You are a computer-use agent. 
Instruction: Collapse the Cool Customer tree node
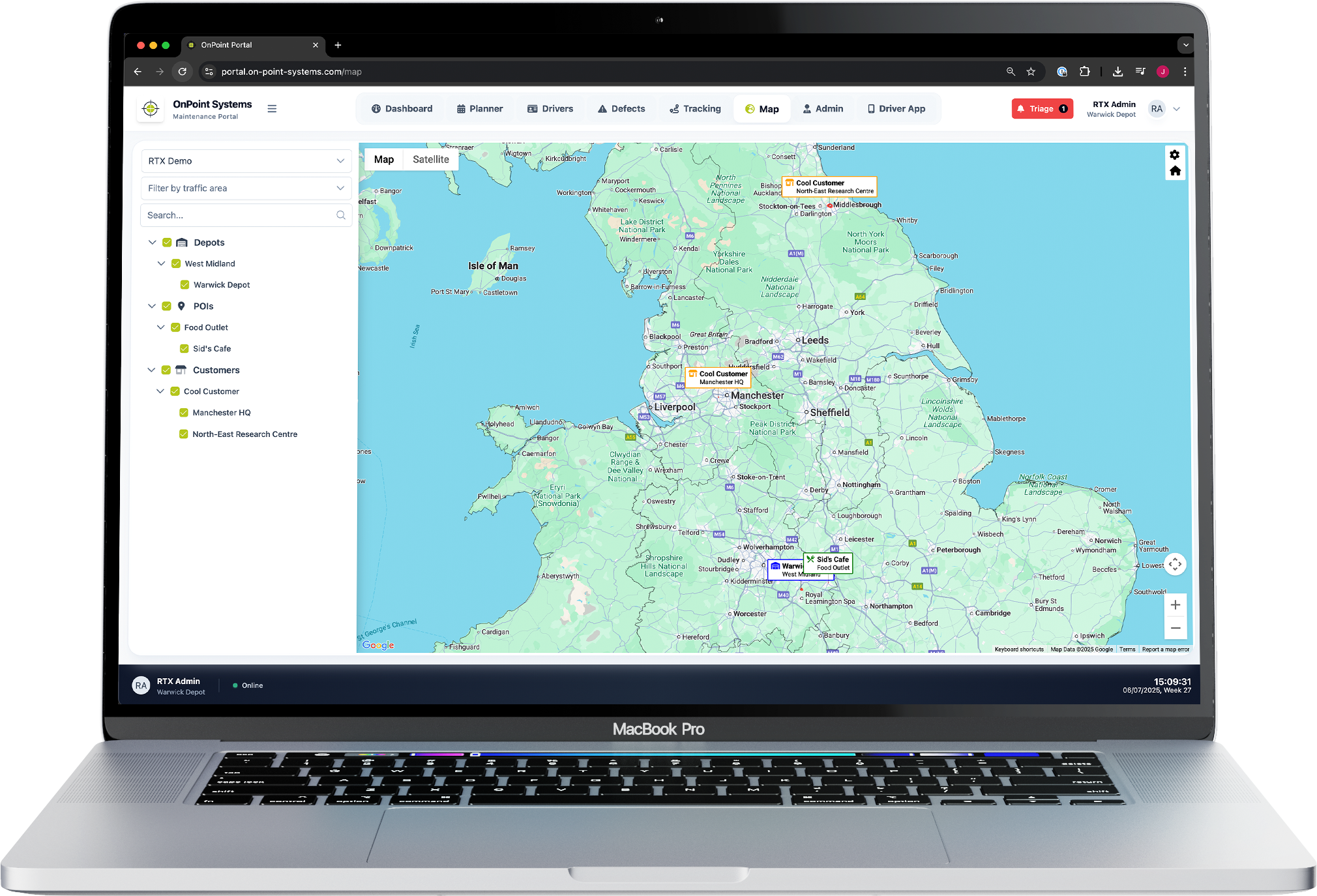point(160,391)
